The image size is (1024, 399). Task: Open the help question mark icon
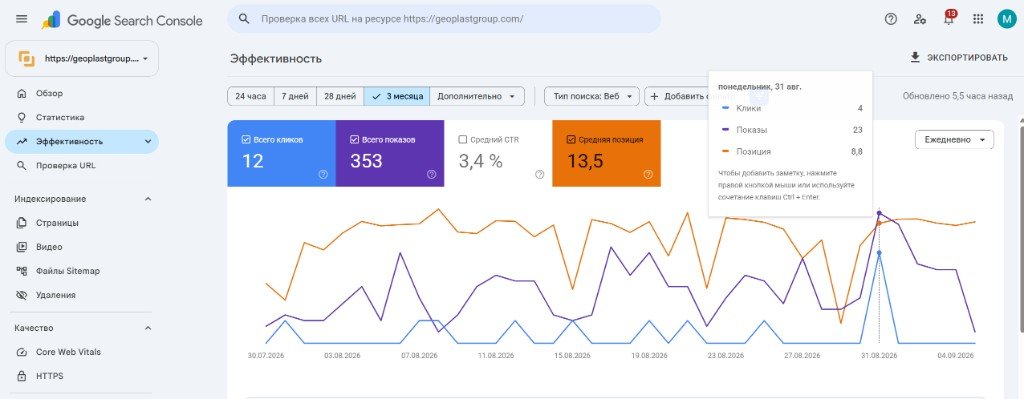pyautogui.click(x=891, y=19)
